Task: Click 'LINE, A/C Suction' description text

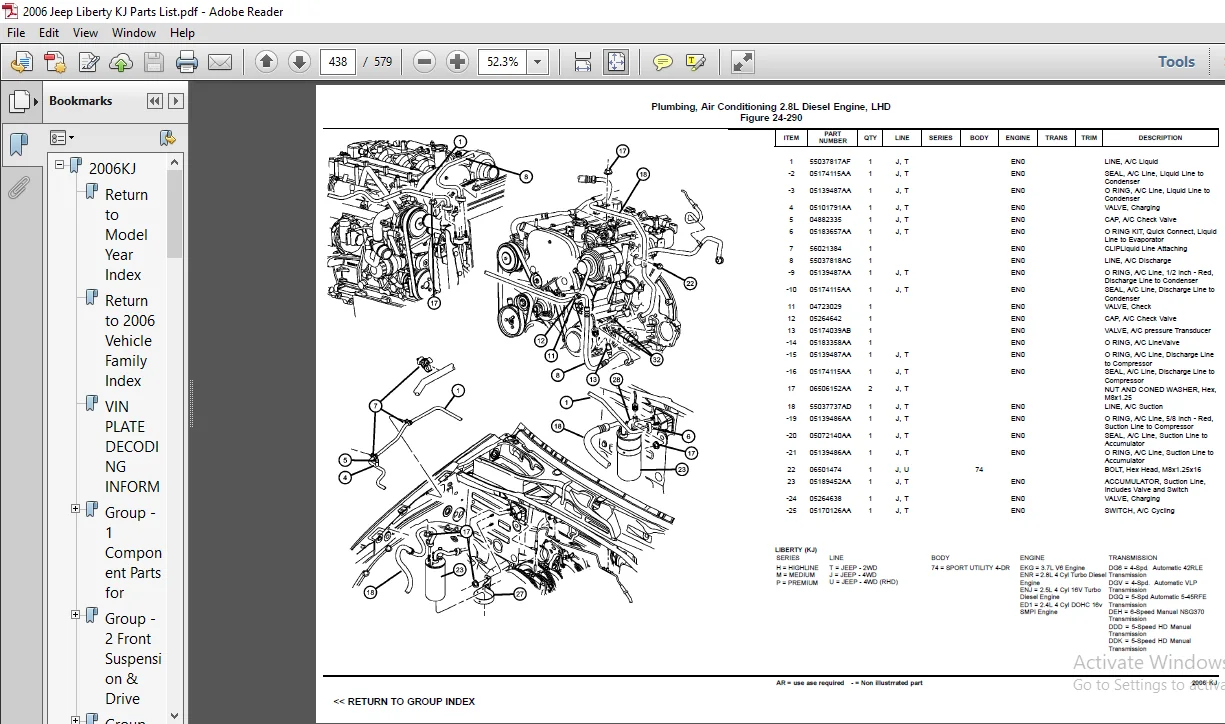Action: tap(1133, 407)
